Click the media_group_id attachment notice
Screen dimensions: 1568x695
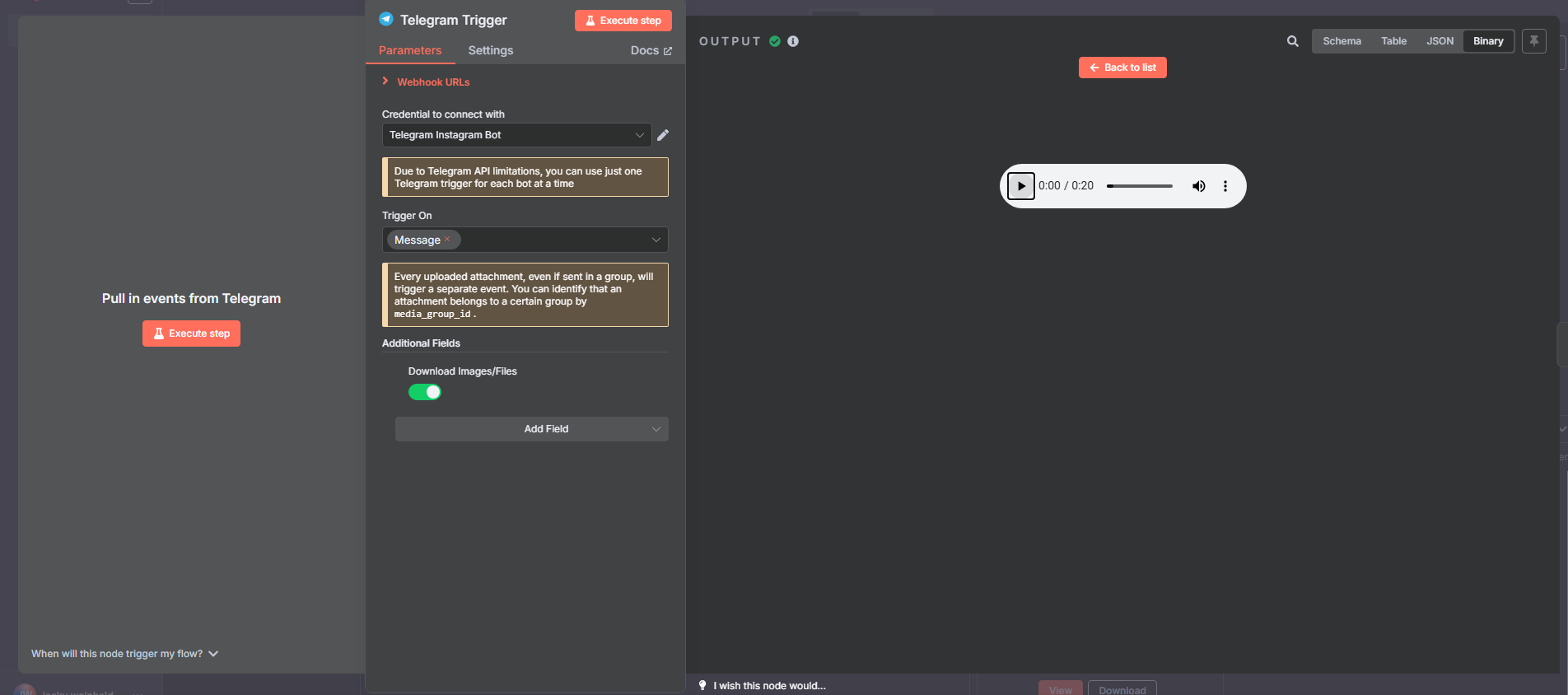[525, 295]
